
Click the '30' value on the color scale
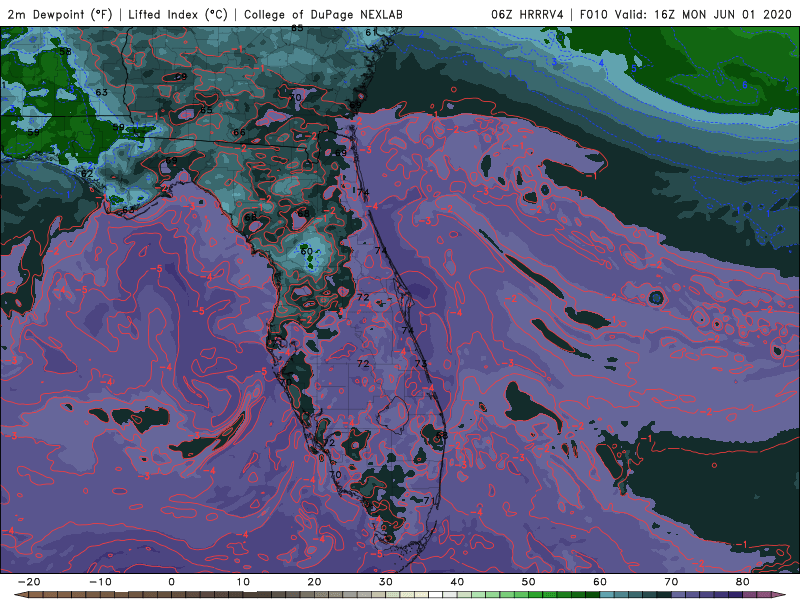[386, 582]
